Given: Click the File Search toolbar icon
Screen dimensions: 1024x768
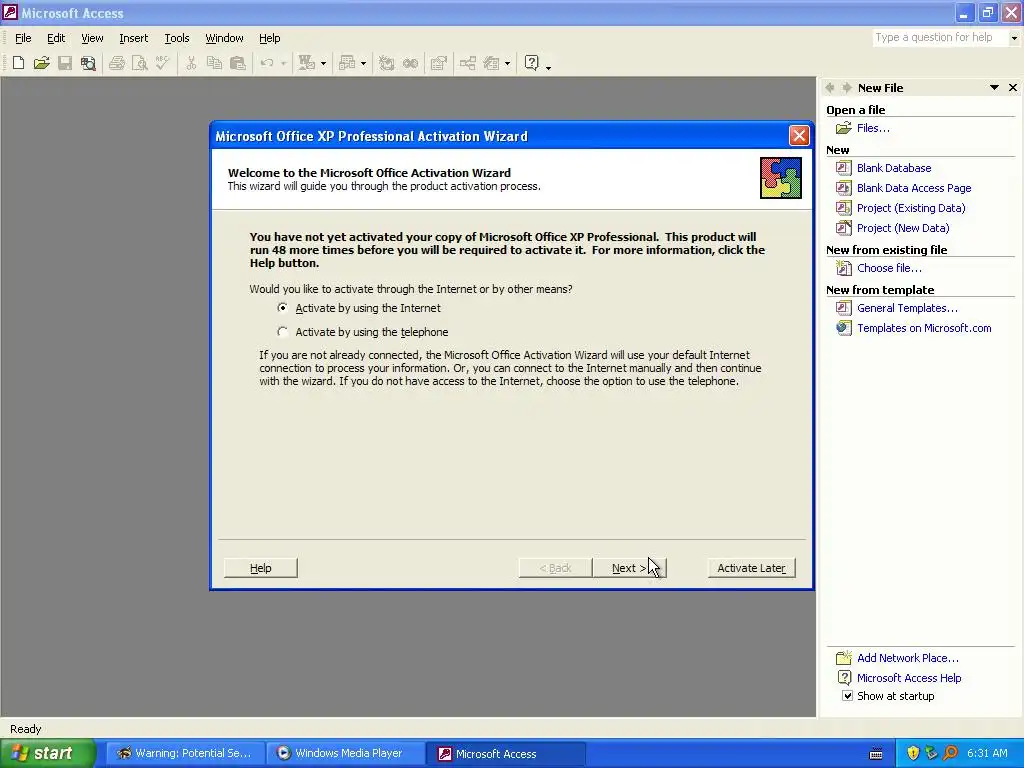Looking at the screenshot, I should pyautogui.click(x=88, y=63).
